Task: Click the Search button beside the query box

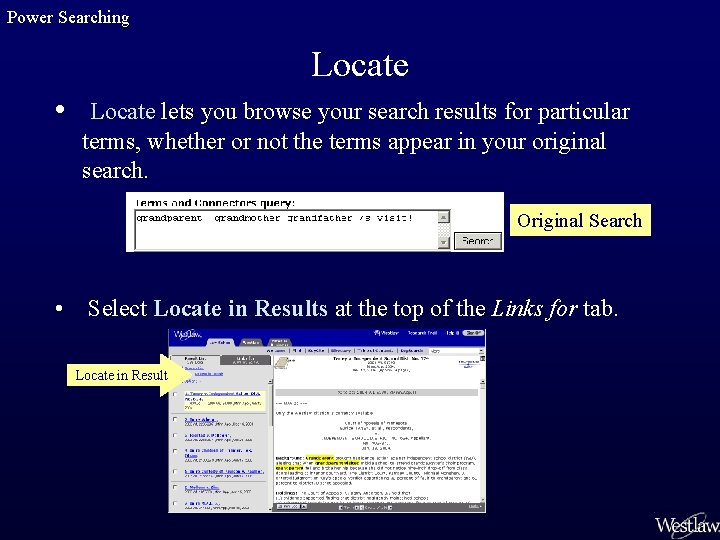Action: pos(478,241)
